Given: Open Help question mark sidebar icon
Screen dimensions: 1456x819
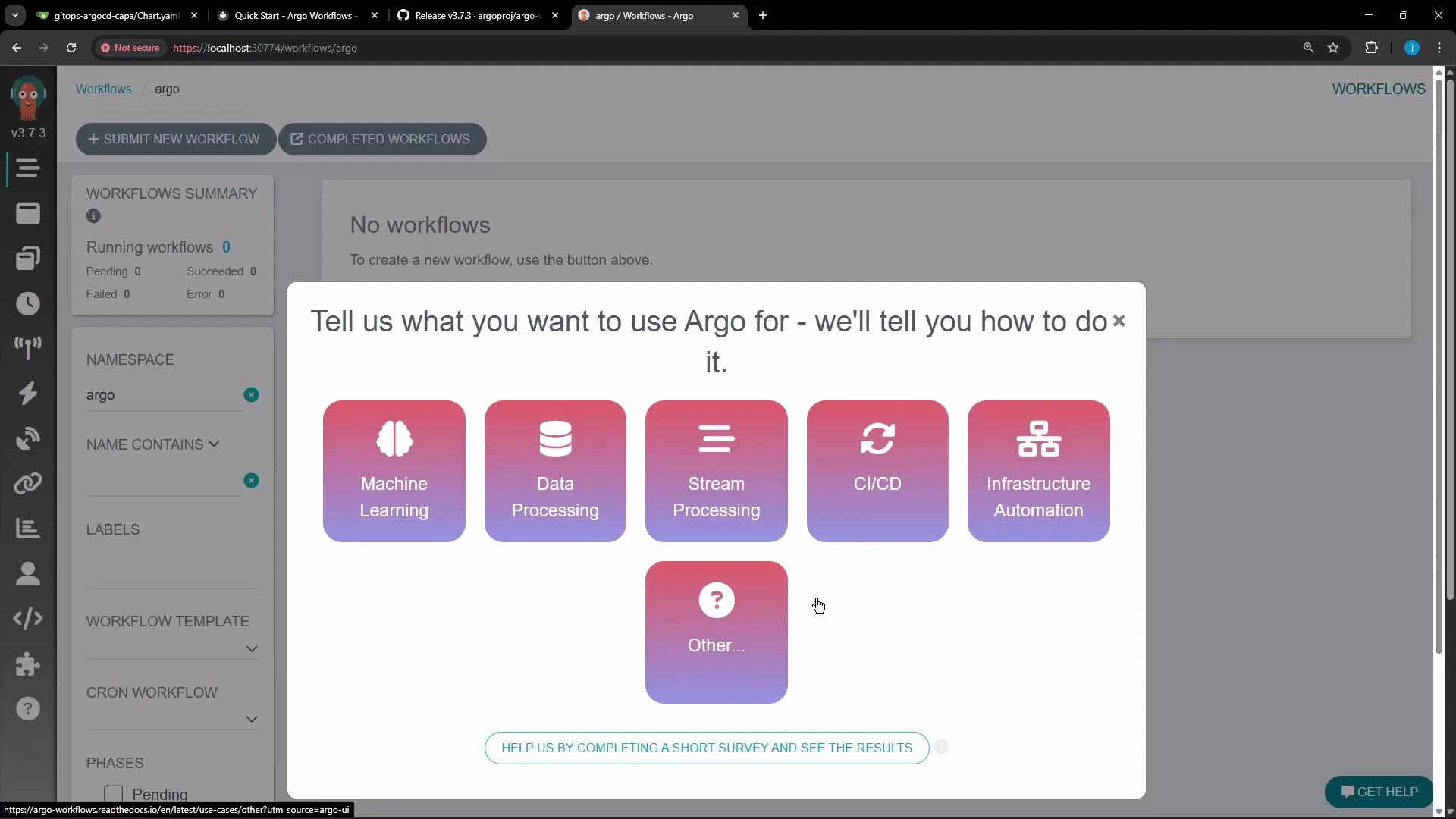Looking at the screenshot, I should [x=28, y=709].
